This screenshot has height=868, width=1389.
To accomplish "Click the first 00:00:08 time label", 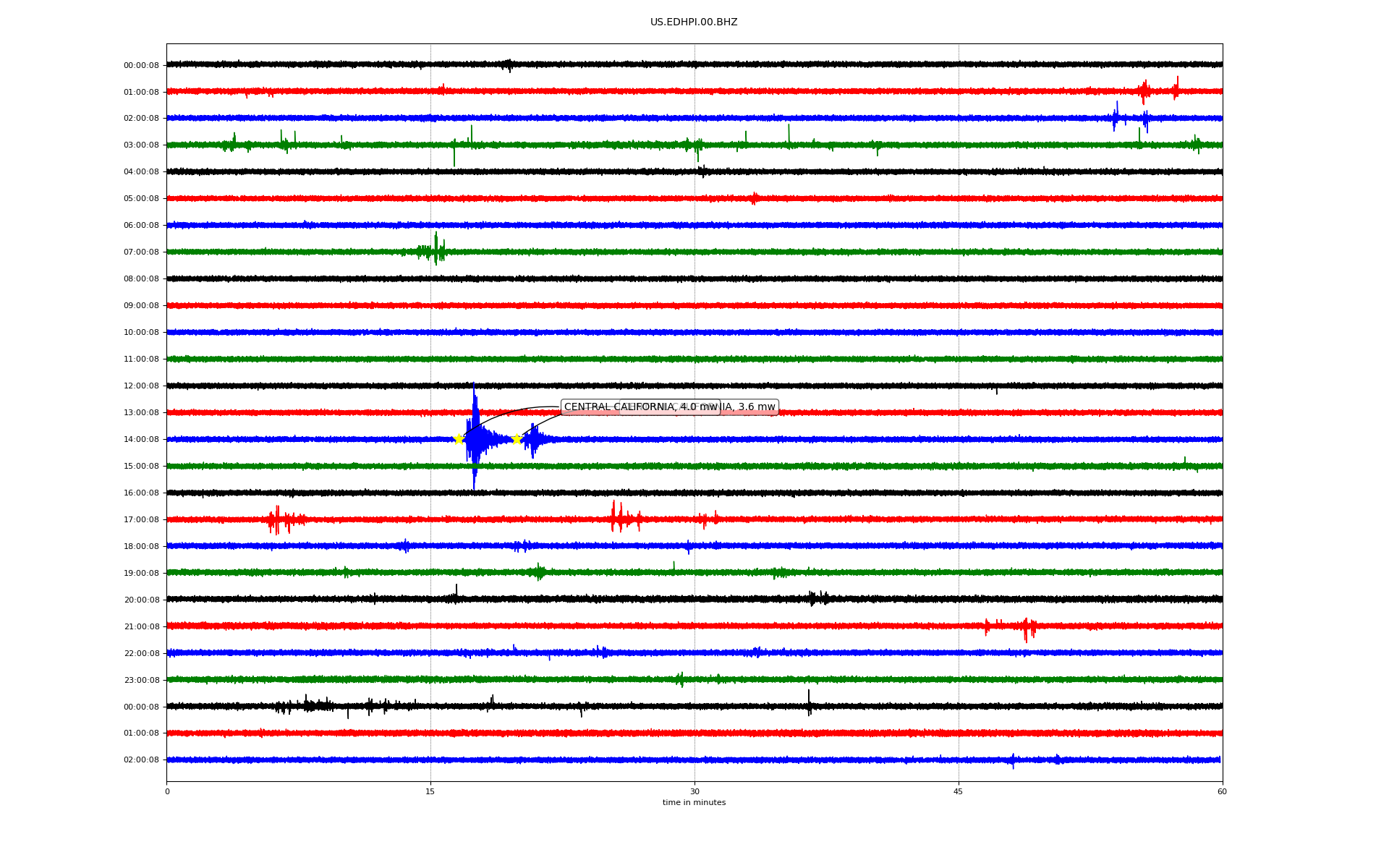I will point(141,66).
